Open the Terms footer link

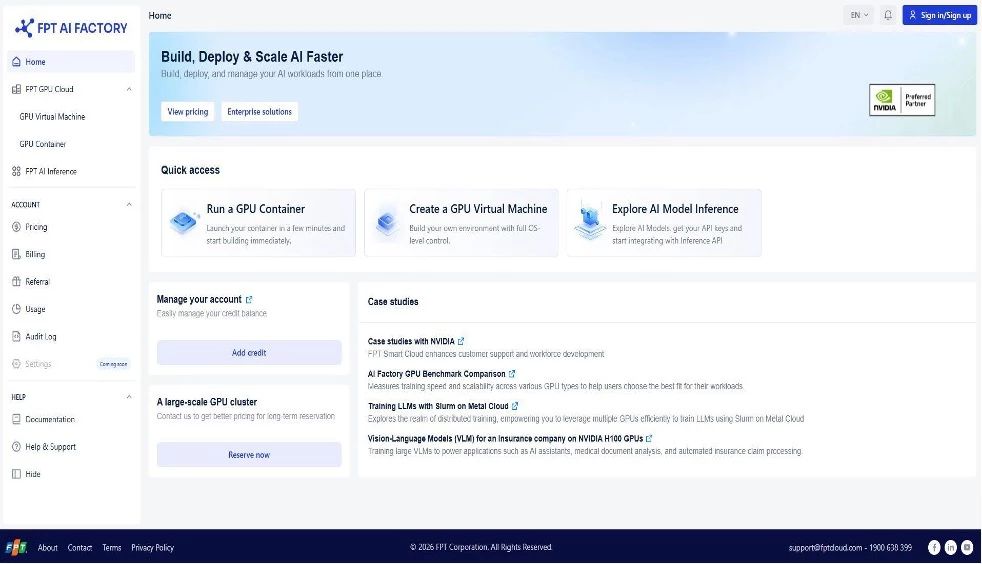pos(111,548)
